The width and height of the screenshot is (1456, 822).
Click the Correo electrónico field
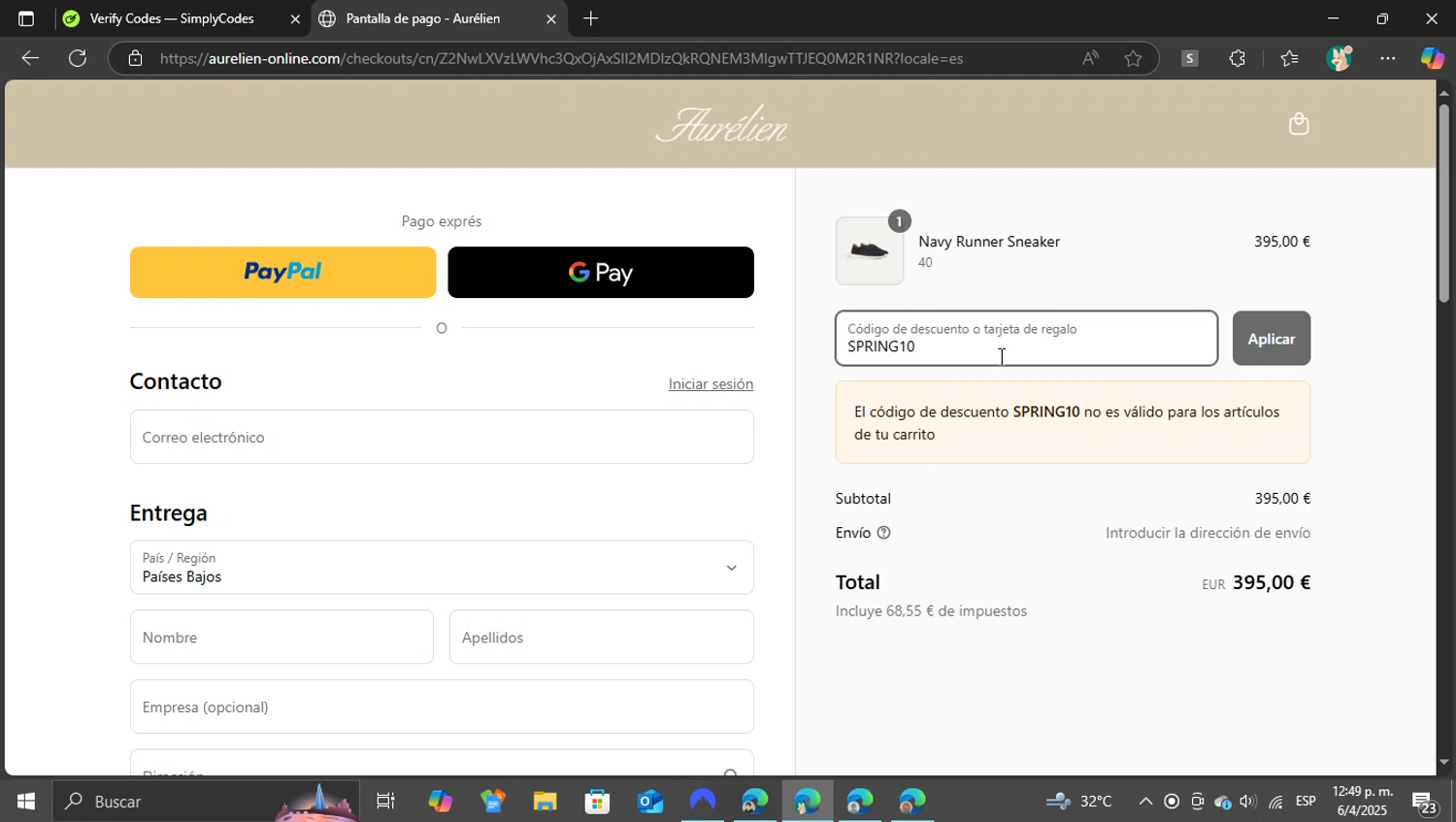[442, 437]
